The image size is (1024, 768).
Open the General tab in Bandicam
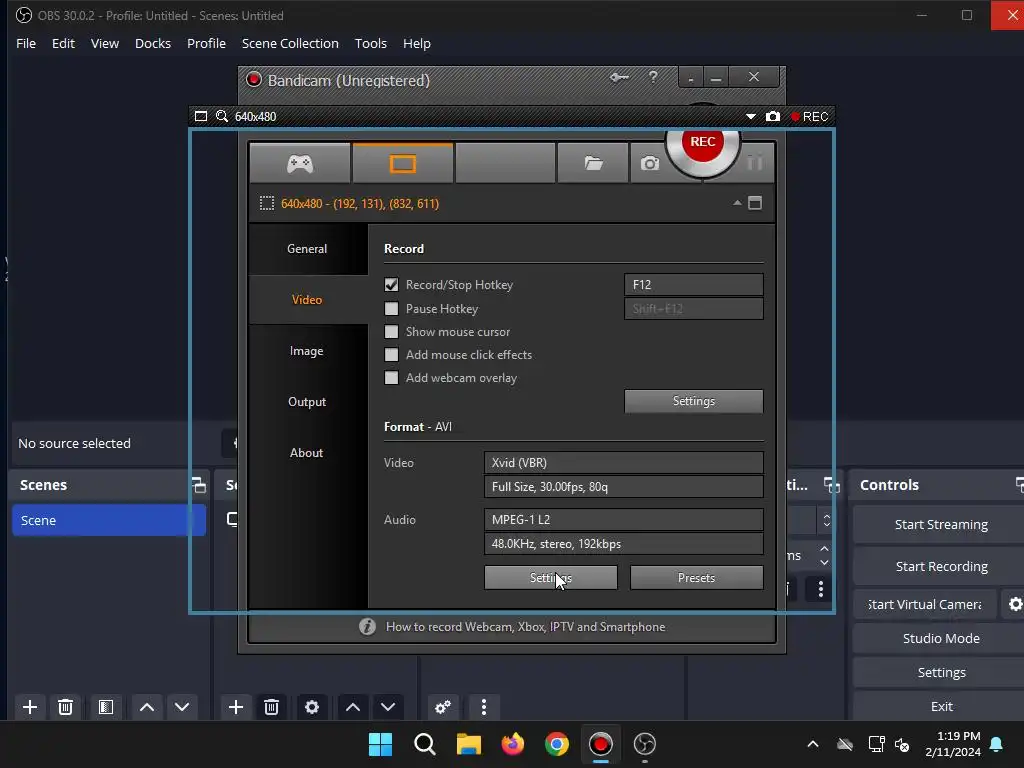point(307,249)
